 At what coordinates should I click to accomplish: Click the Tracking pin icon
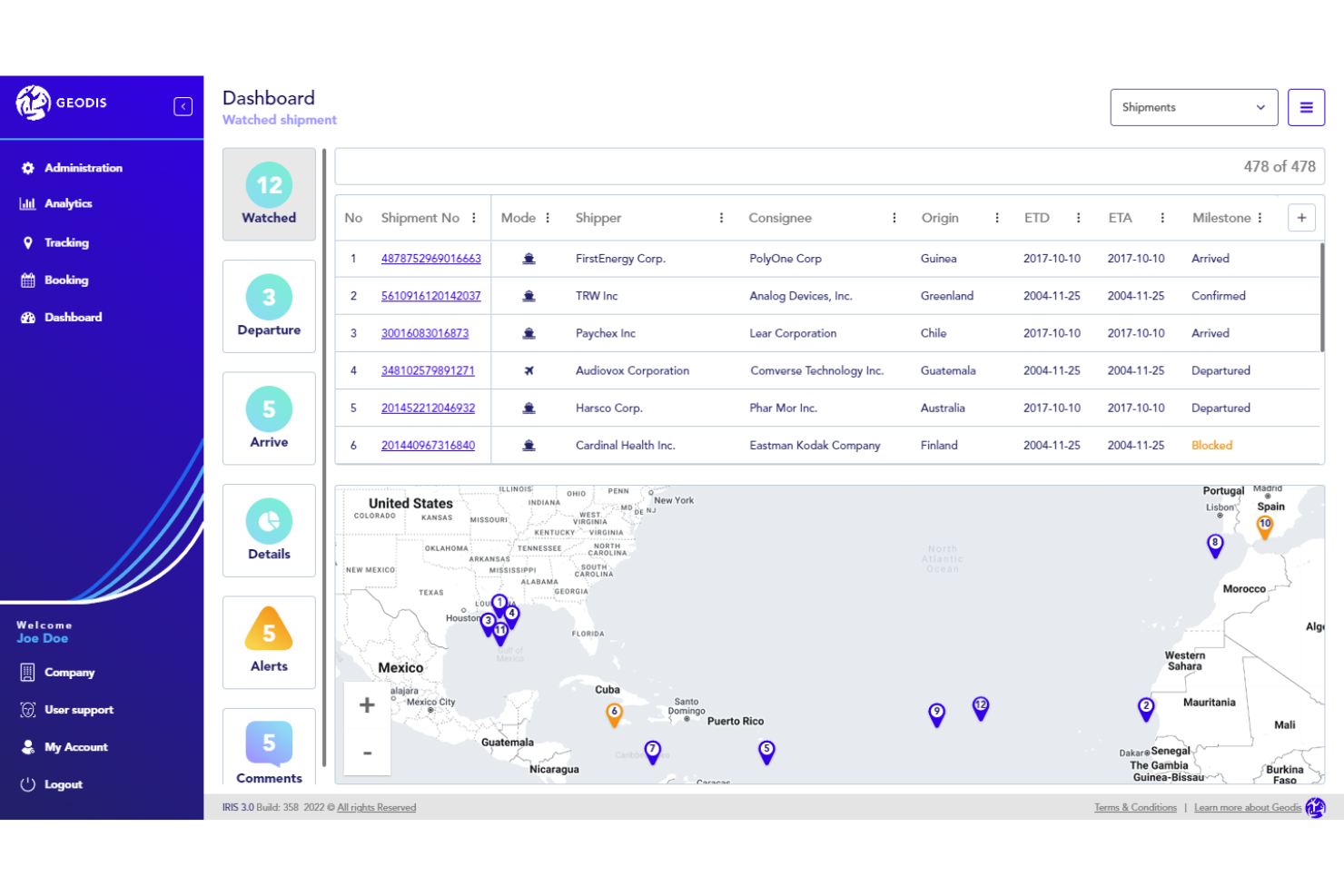(28, 242)
